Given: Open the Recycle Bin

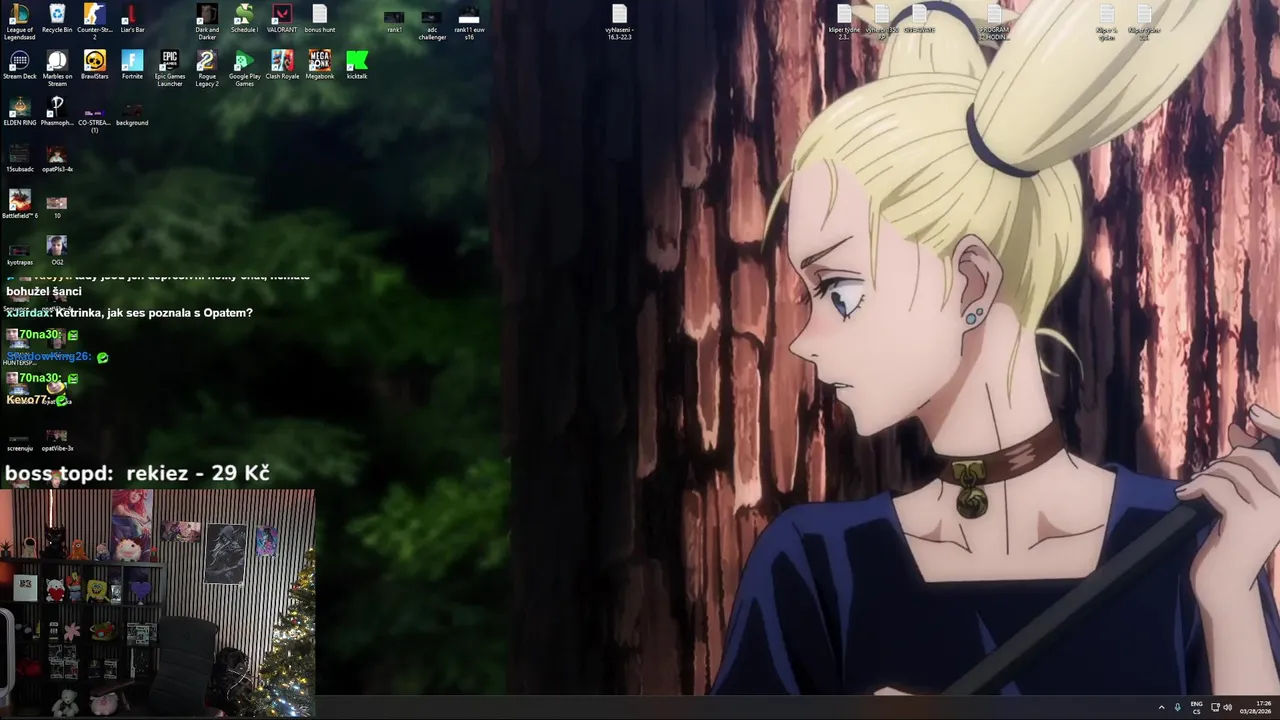Looking at the screenshot, I should 57,19.
